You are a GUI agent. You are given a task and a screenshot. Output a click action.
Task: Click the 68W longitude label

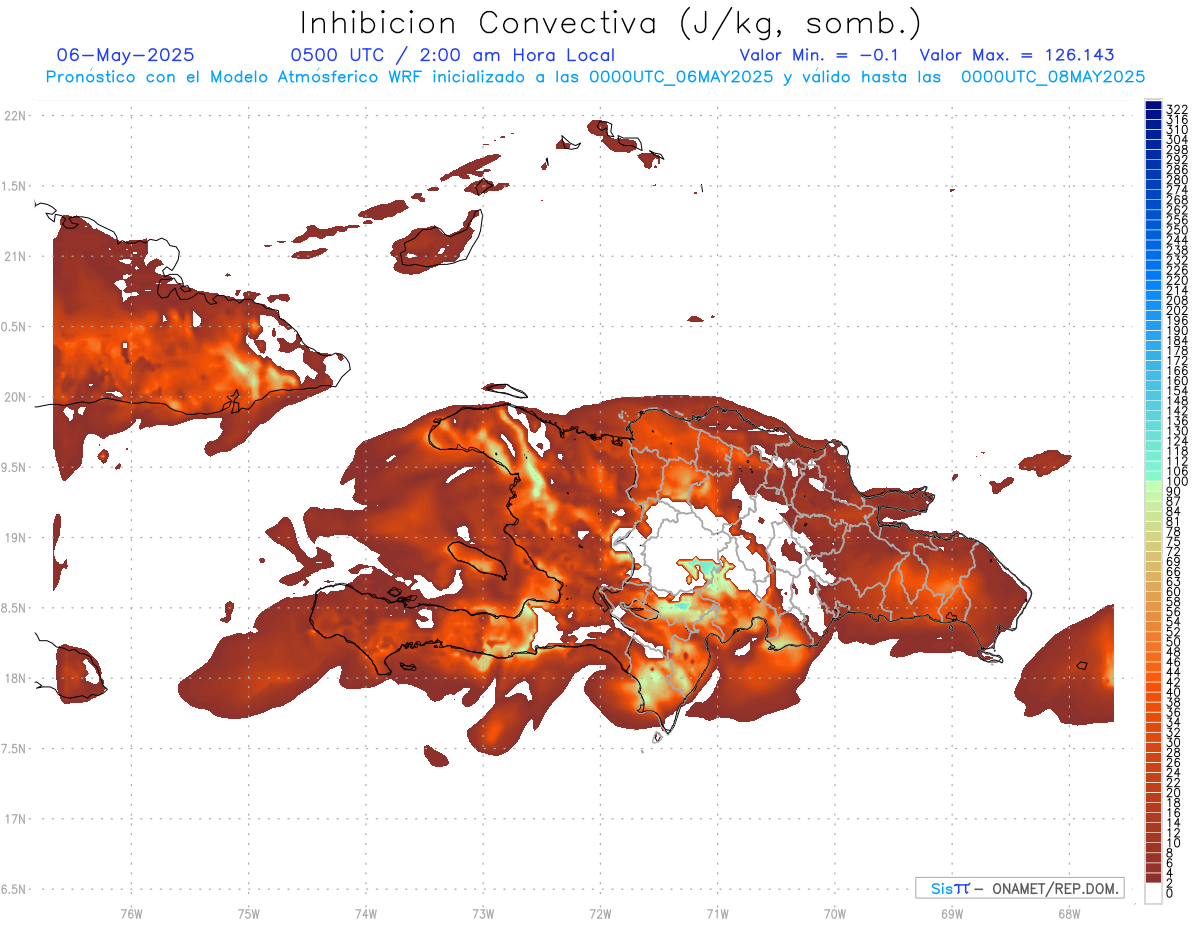1068,913
